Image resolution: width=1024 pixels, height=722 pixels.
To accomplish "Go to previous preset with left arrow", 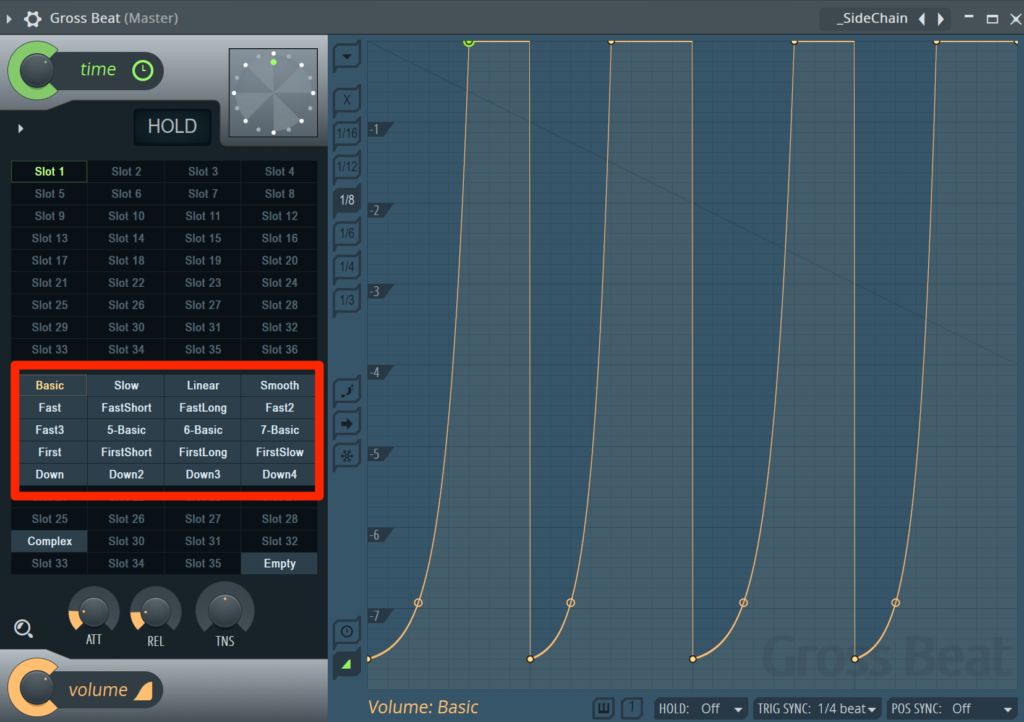I will tap(922, 19).
